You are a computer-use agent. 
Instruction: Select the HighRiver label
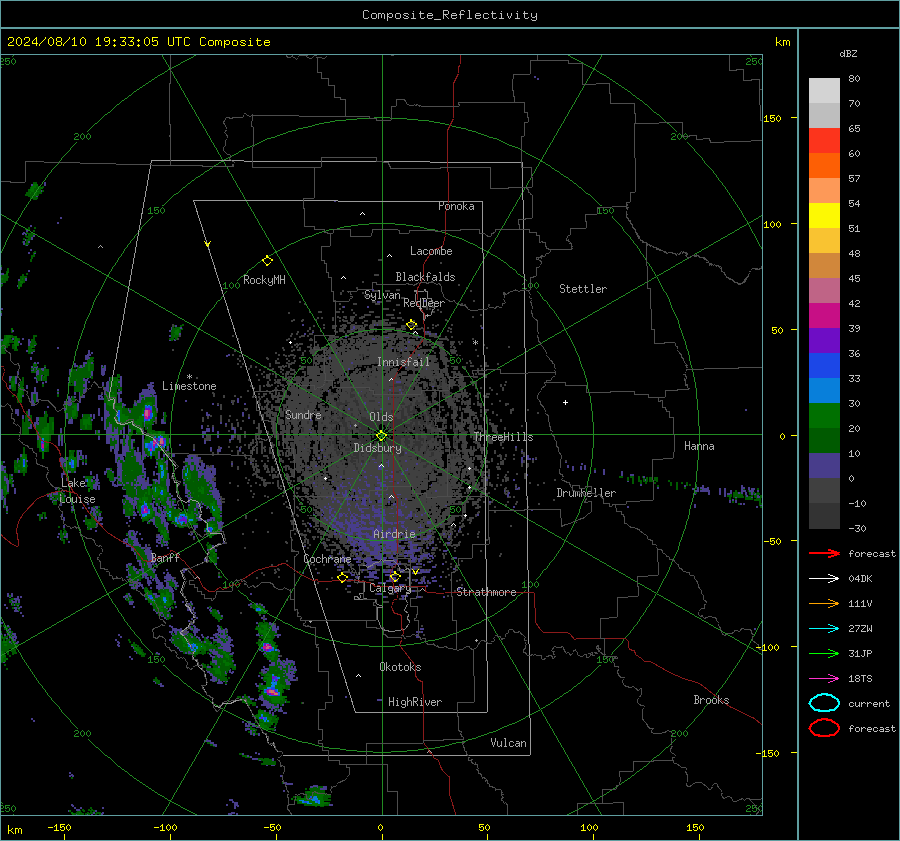[415, 702]
